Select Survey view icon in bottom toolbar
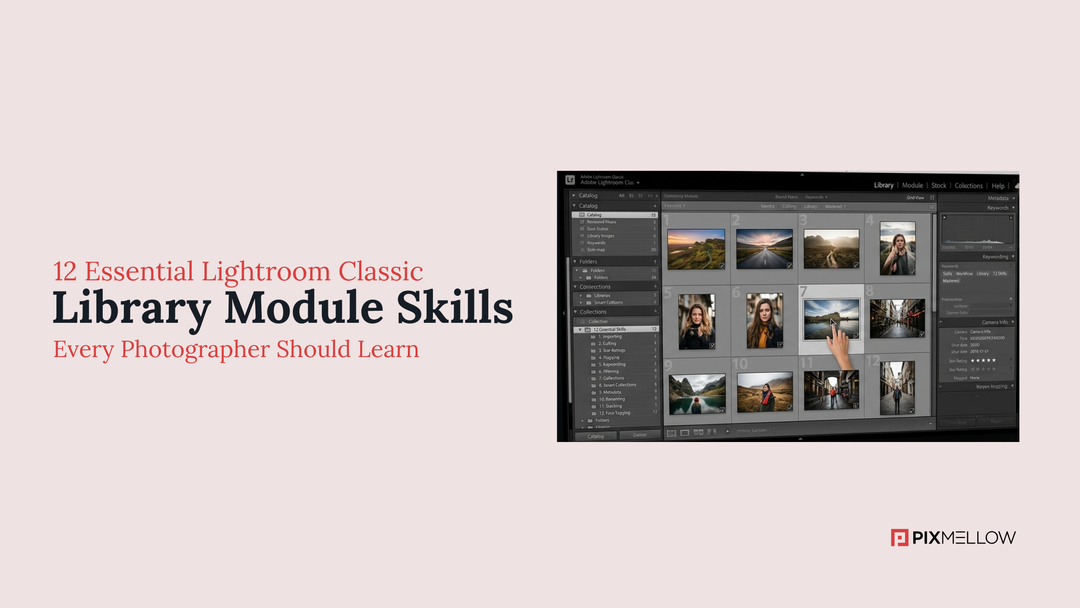 point(712,432)
